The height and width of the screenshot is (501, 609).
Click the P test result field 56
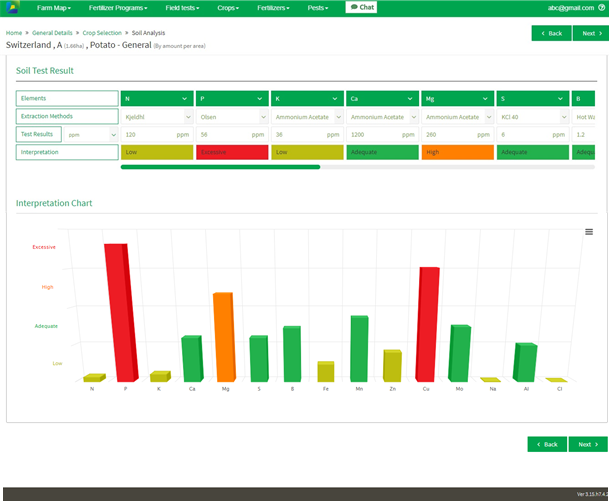pyautogui.click(x=232, y=135)
